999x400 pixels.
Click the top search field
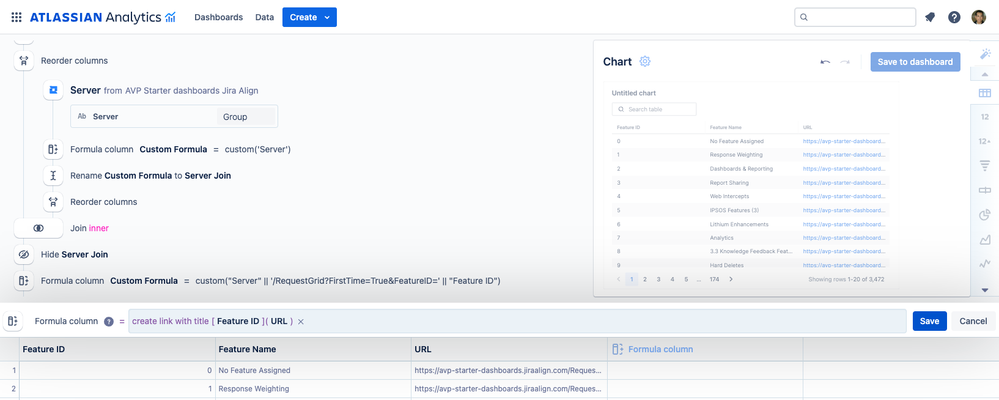coord(855,17)
